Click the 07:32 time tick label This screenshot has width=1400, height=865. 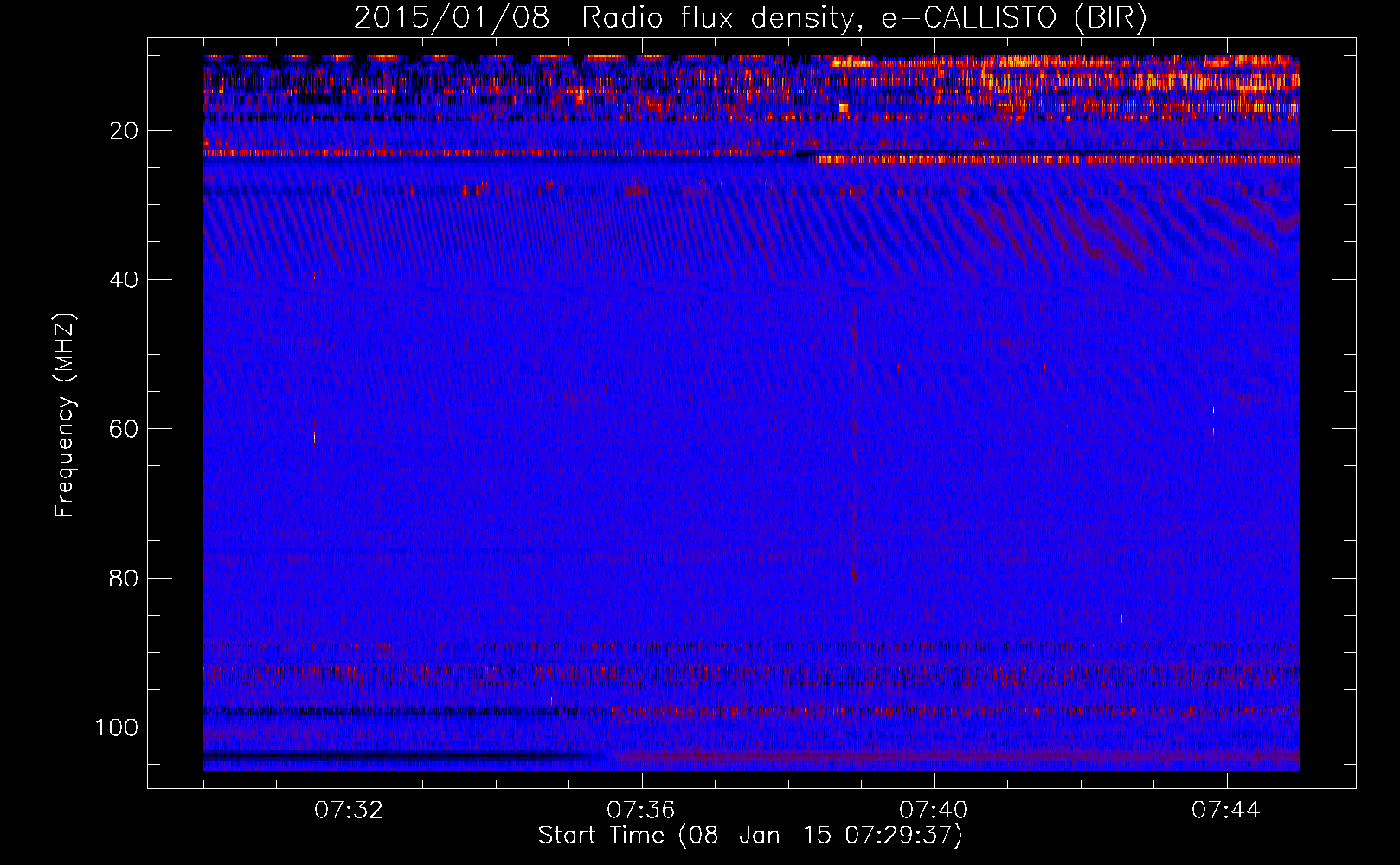349,811
